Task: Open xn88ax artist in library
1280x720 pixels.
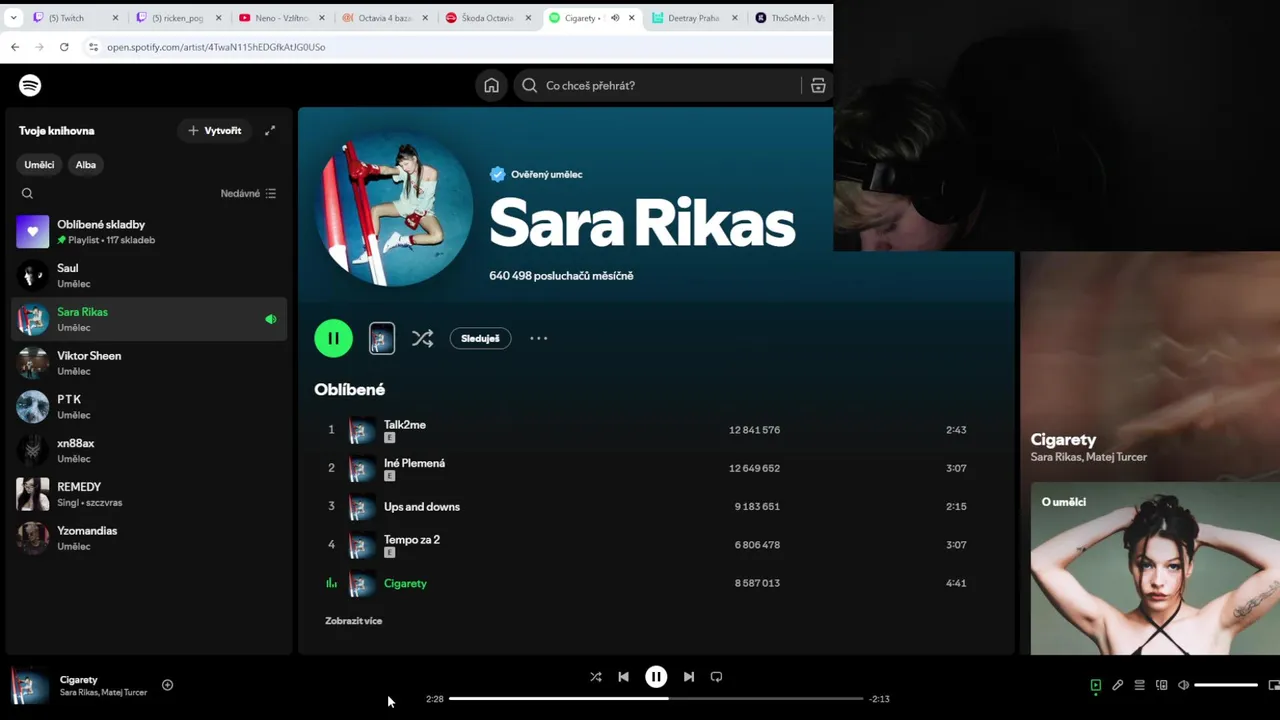Action: pyautogui.click(x=150, y=451)
